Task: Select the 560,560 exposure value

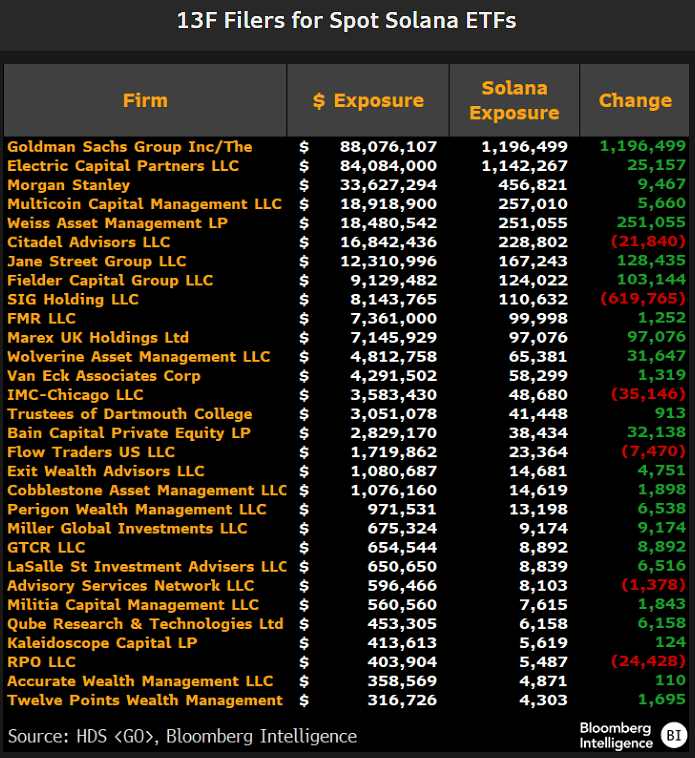Action: pos(402,605)
